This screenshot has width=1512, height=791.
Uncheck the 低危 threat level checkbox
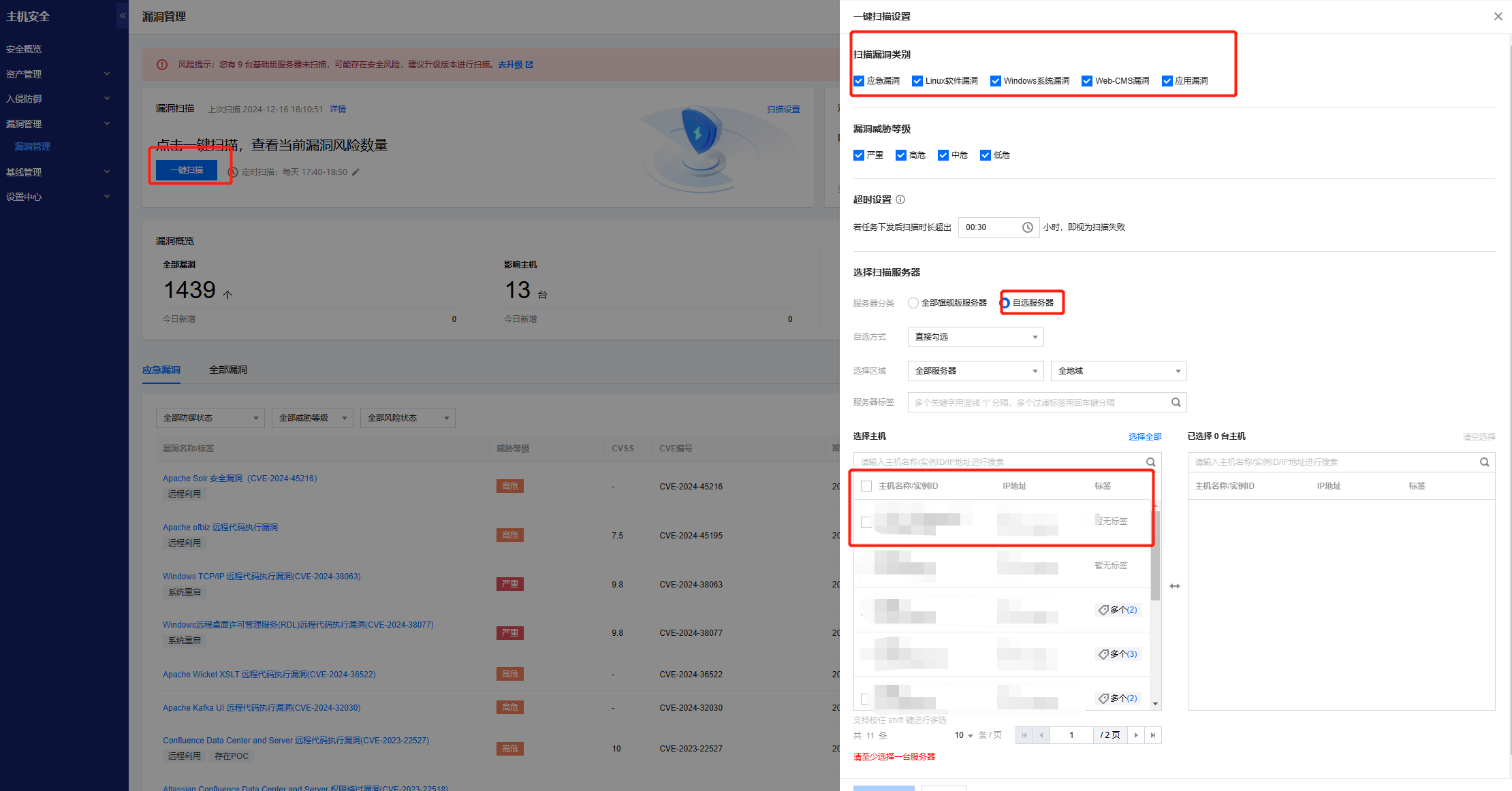coord(985,155)
